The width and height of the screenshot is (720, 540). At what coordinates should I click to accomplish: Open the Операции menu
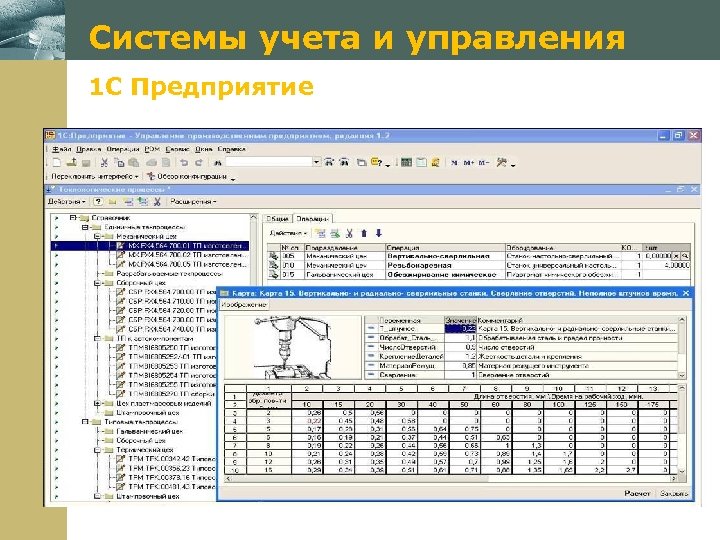point(123,149)
